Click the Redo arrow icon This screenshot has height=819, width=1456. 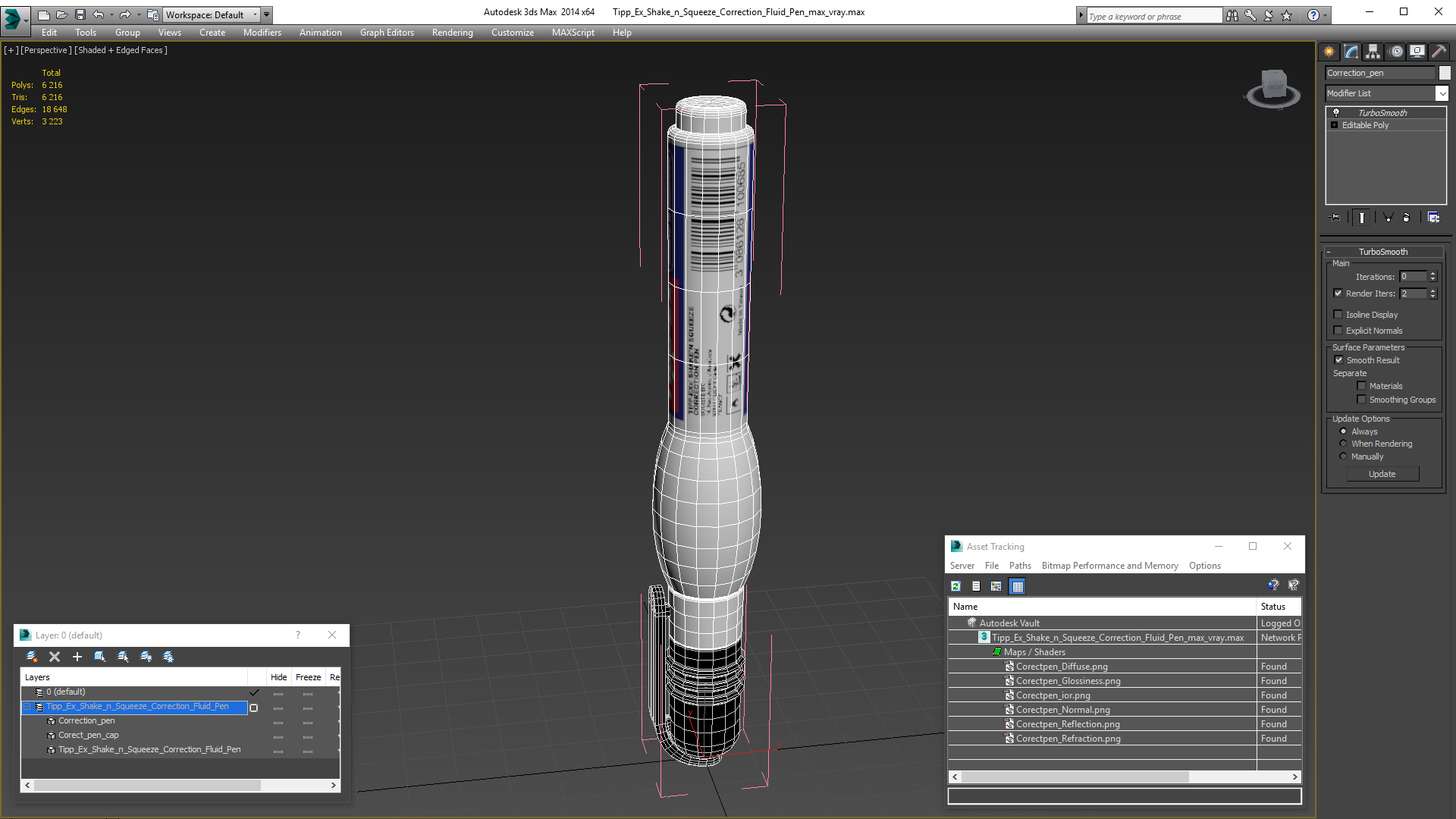[125, 14]
